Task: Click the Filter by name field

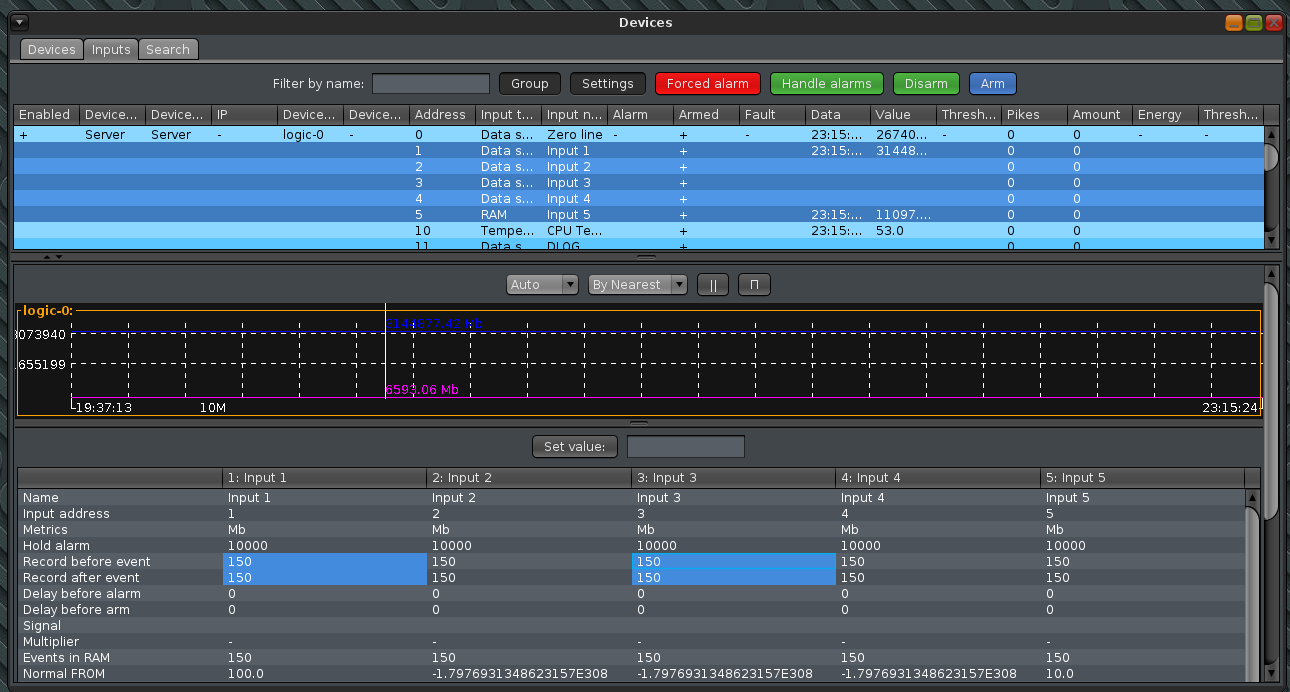Action: click(x=431, y=84)
